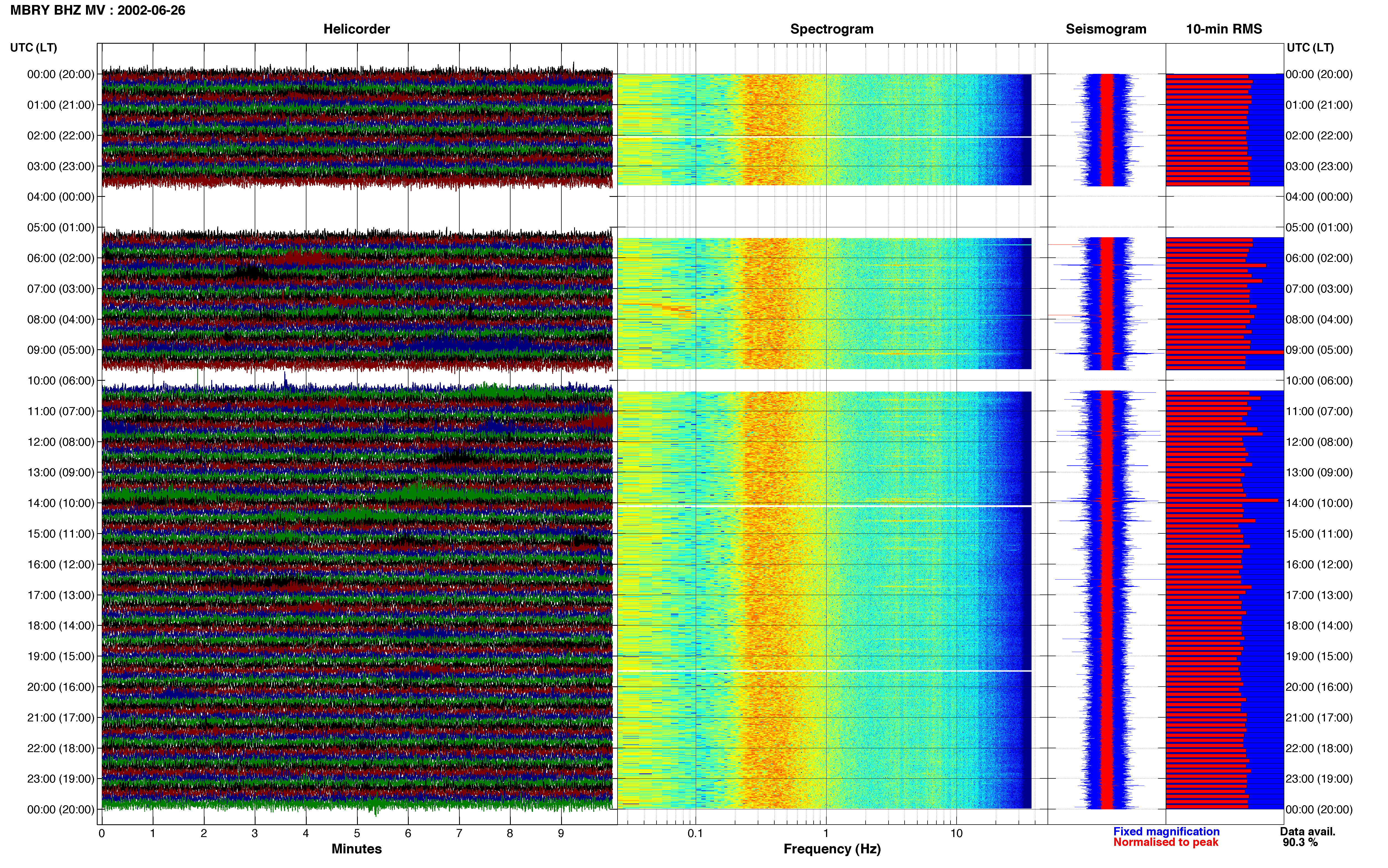Click the 1 tick on the Frequency axis
The width and height of the screenshot is (1388, 868).
(826, 833)
